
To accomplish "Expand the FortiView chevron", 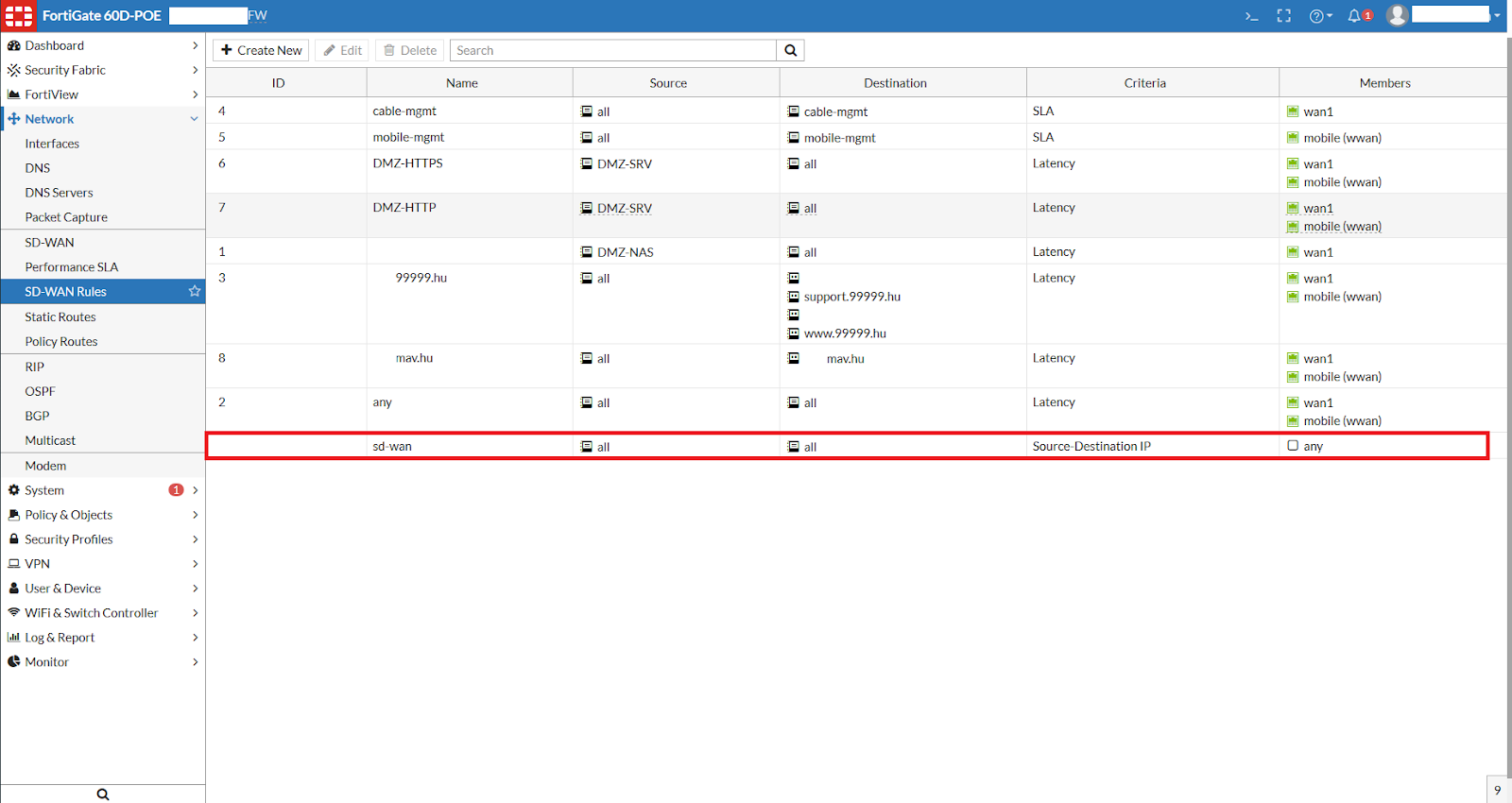I will coord(195,94).
